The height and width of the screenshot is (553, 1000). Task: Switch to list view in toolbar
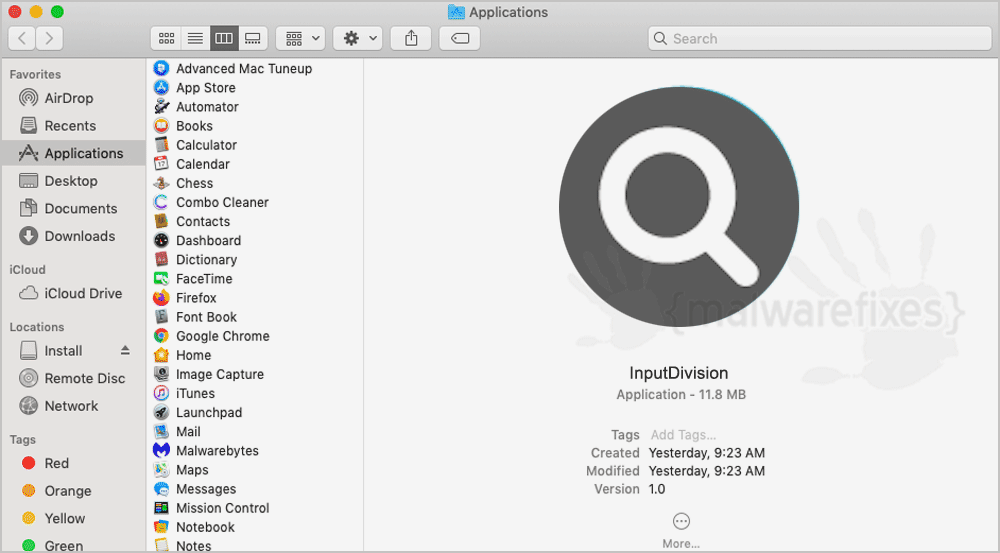[x=195, y=38]
